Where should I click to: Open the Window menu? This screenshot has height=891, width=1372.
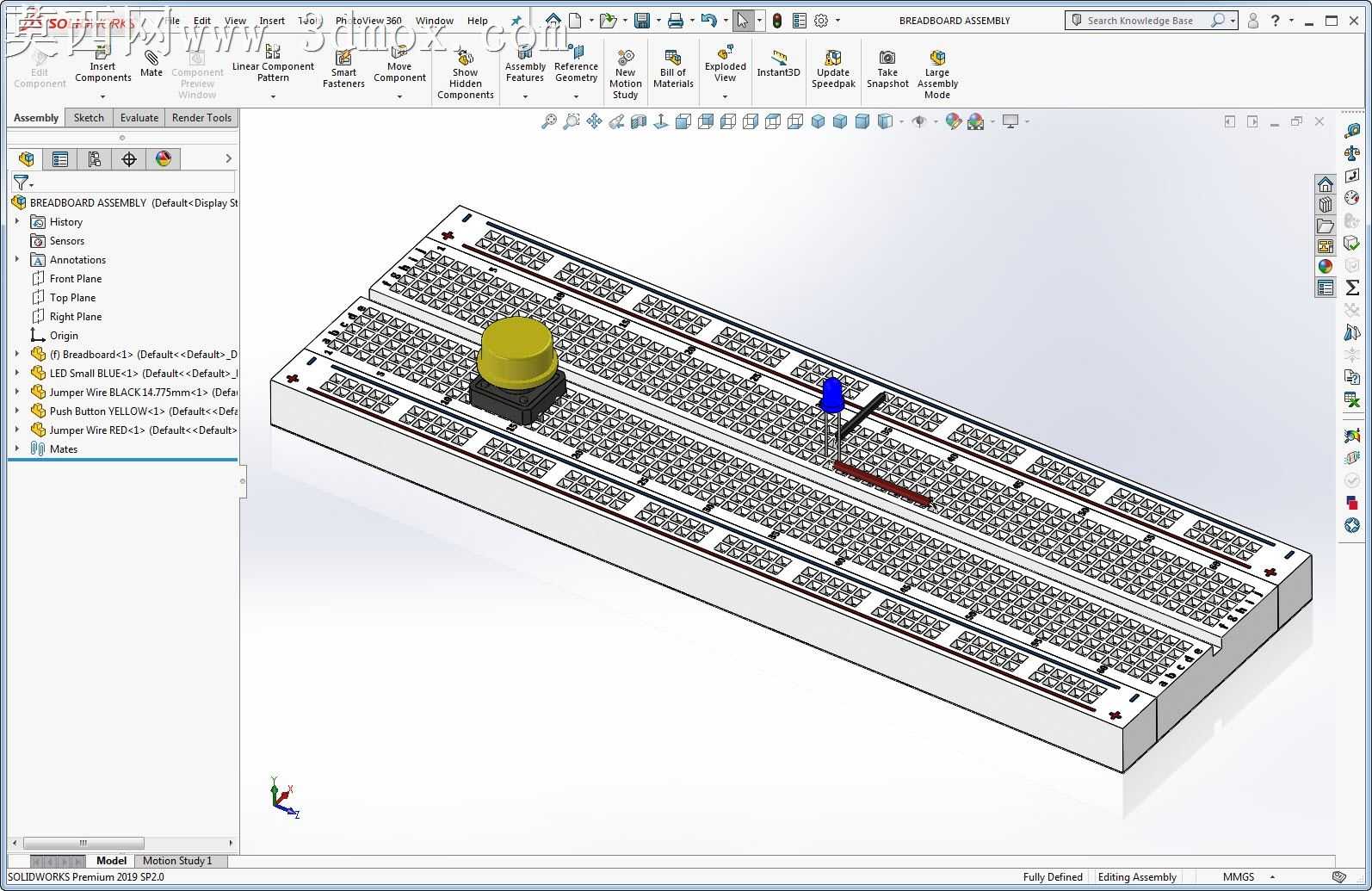click(x=435, y=21)
